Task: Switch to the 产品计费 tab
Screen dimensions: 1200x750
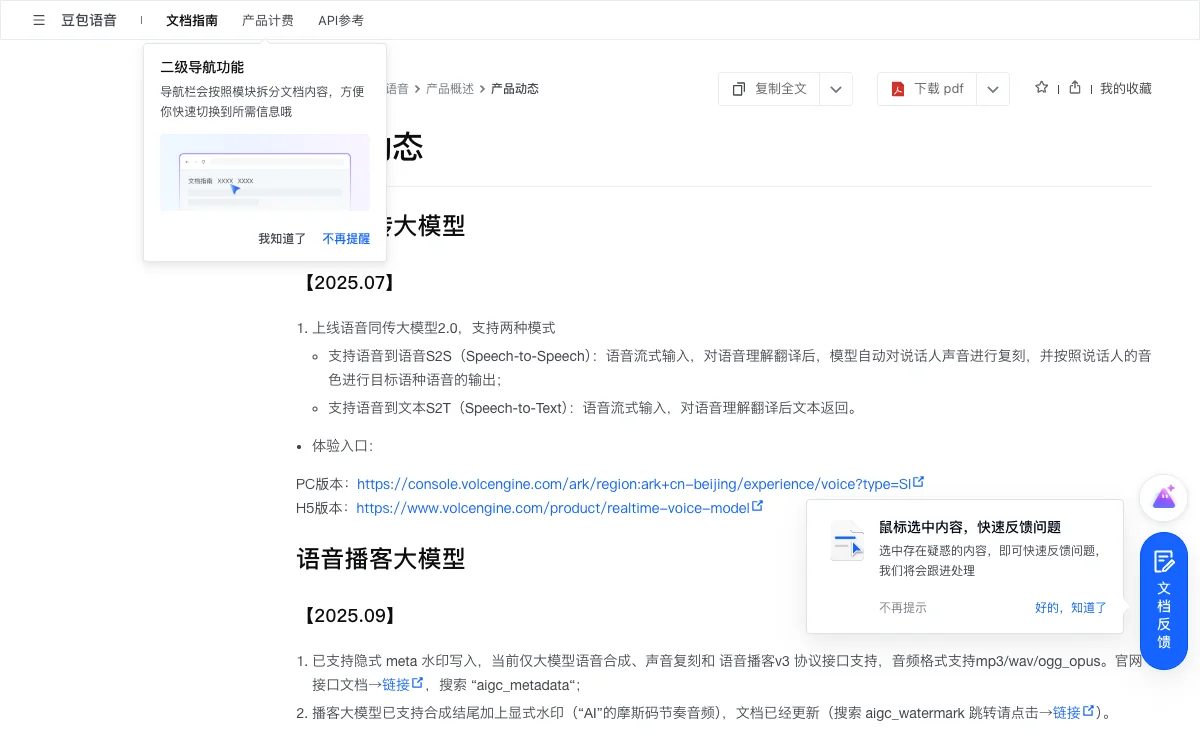Action: point(268,20)
